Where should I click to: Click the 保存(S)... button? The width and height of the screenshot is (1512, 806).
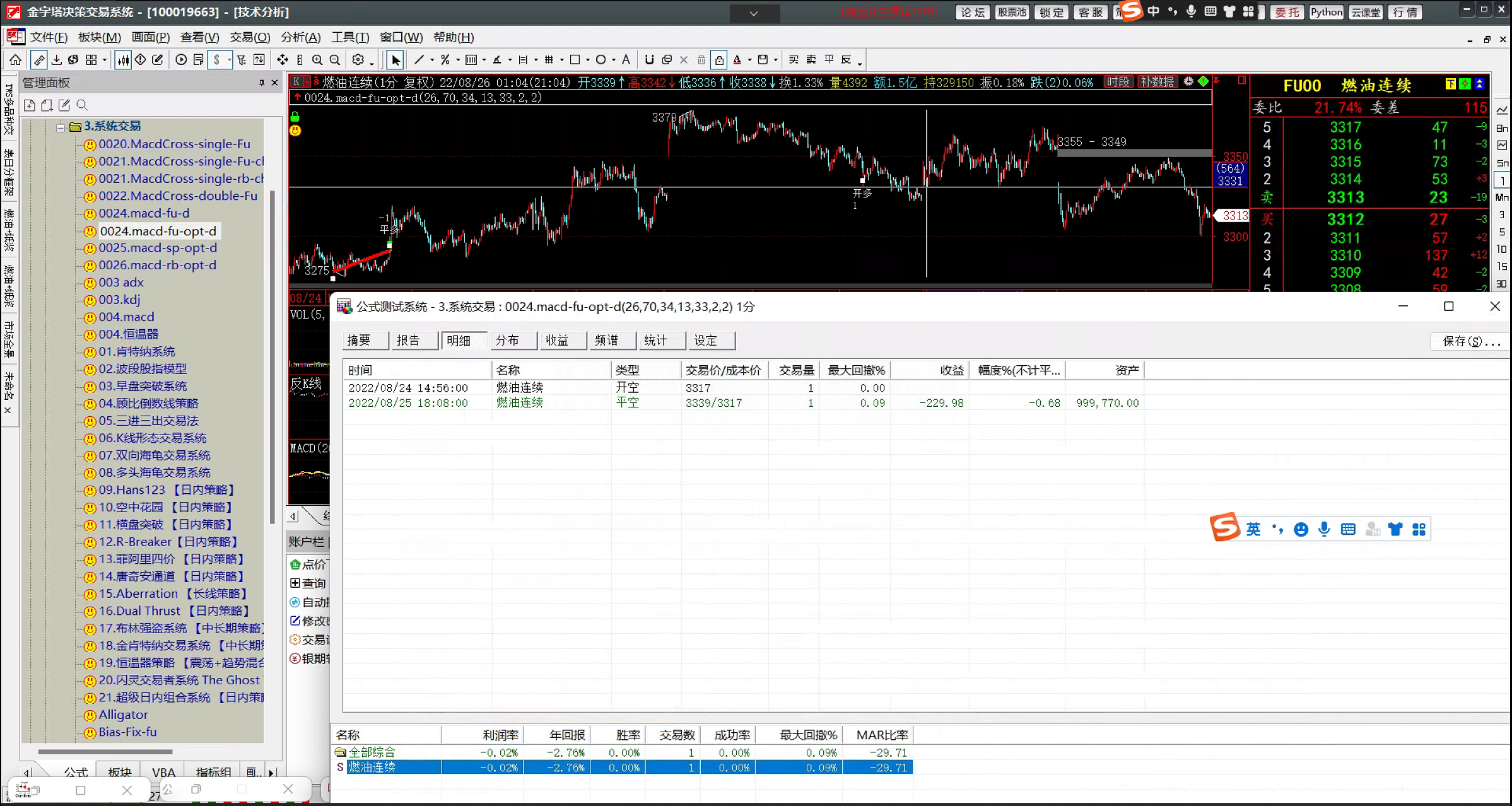[x=1471, y=341]
